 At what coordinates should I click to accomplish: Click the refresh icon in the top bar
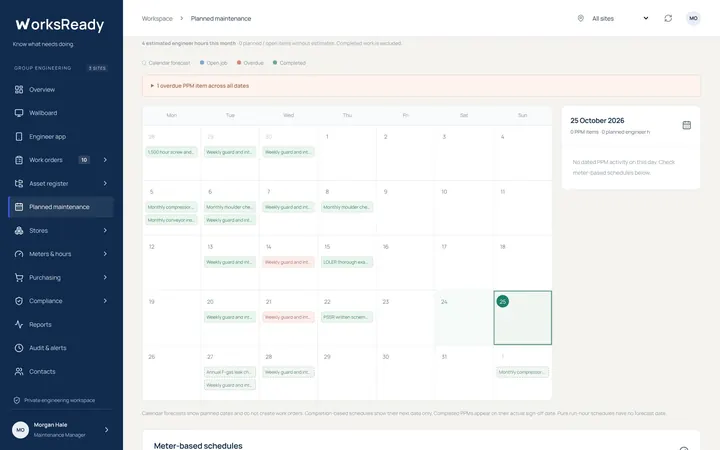tap(668, 18)
